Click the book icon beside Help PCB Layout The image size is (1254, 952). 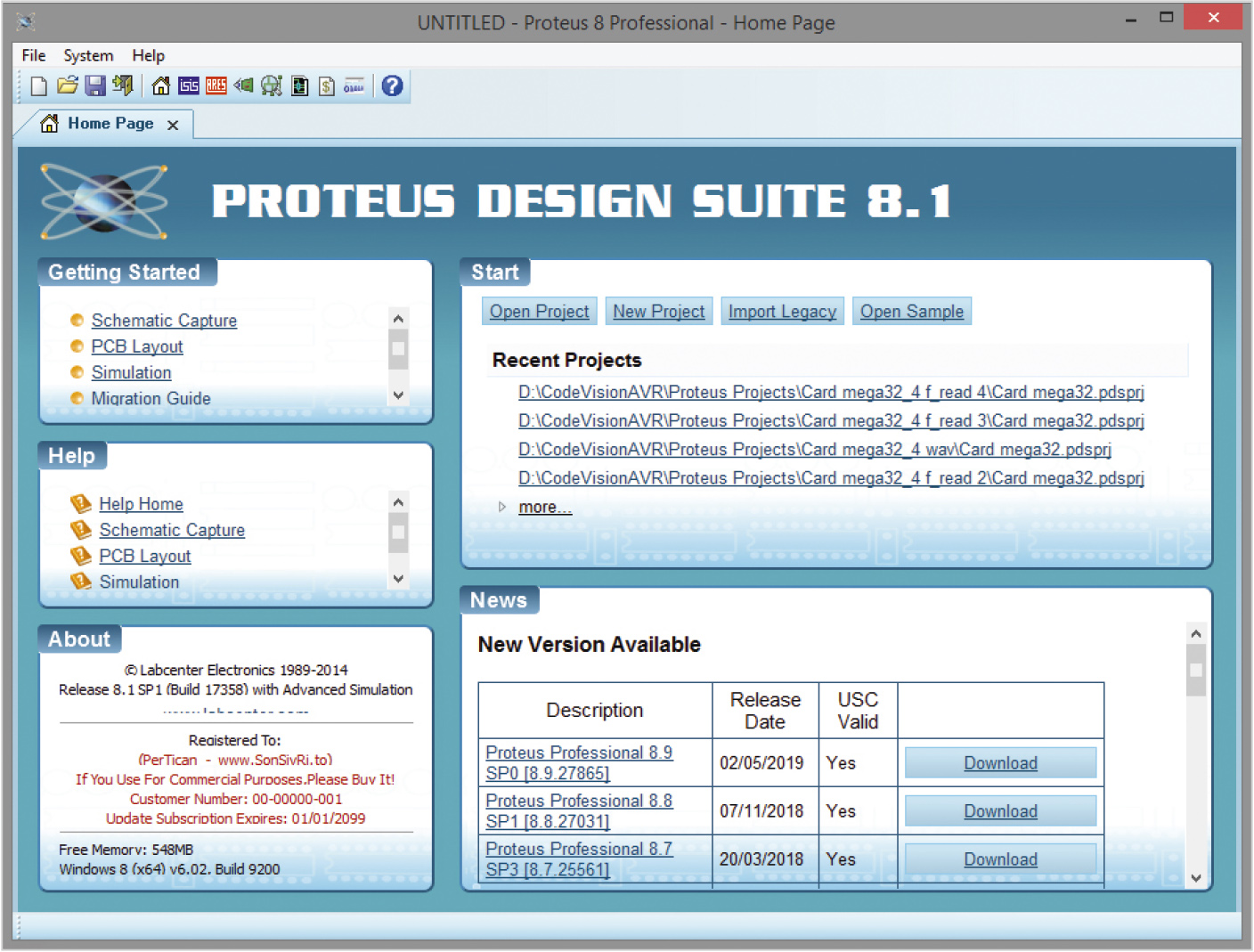(81, 556)
